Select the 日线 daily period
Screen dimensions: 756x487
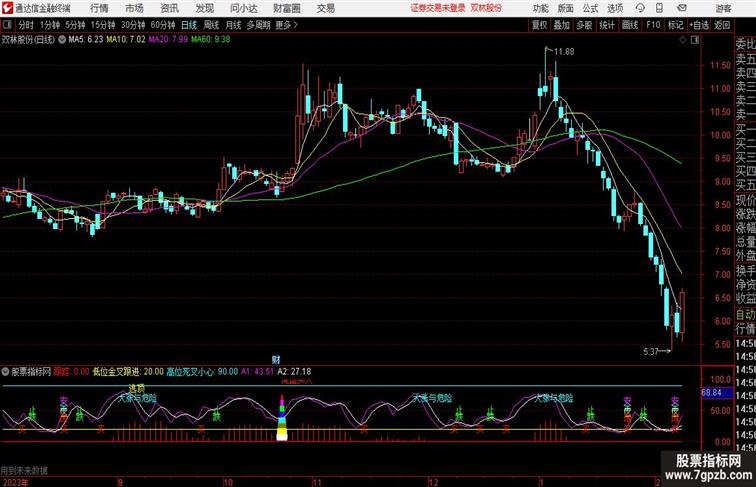tap(189, 25)
